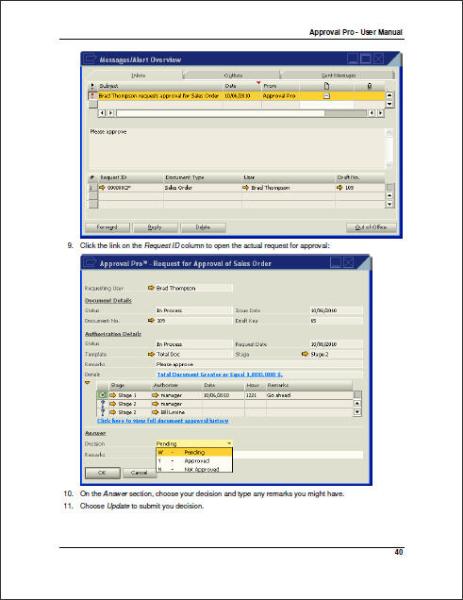Choose Not Approved from the Decision list

194,469
